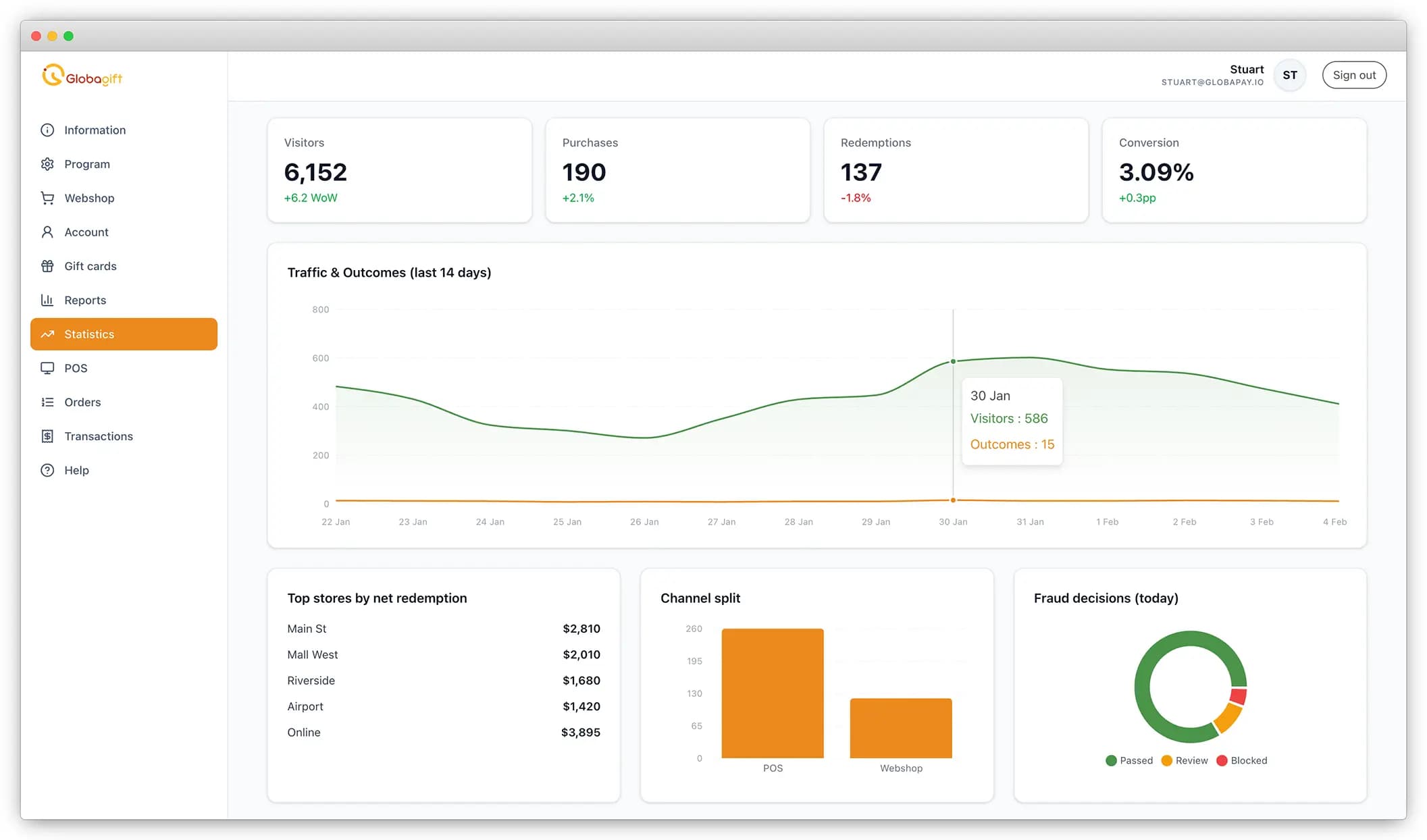Image resolution: width=1427 pixels, height=840 pixels.
Task: Open the ST profile avatar menu
Action: pyautogui.click(x=1290, y=74)
